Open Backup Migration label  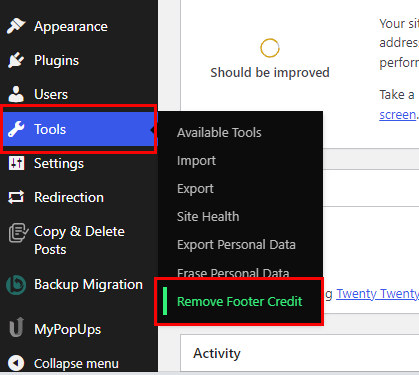[88, 285]
